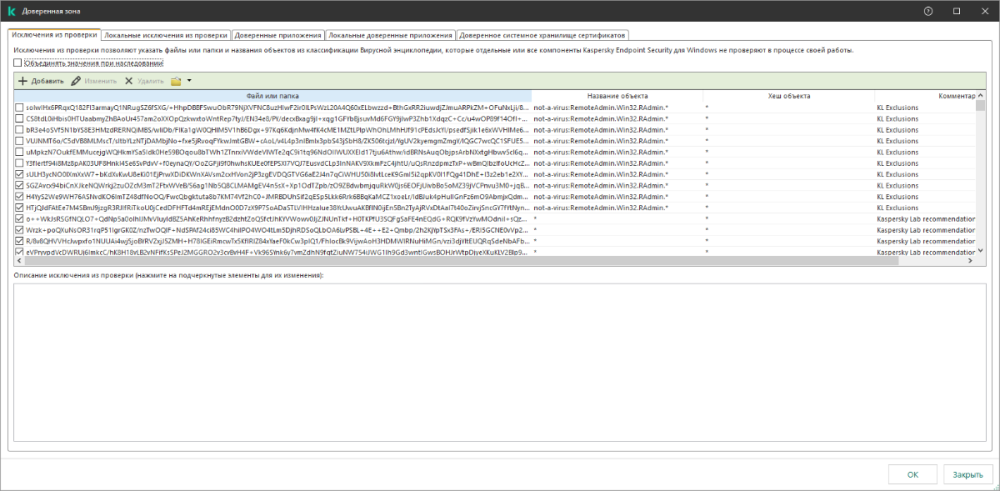Select the file entry starting H4YyS2We9WH76ASNvdKO6
The image size is (1000, 491).
(x=277, y=196)
